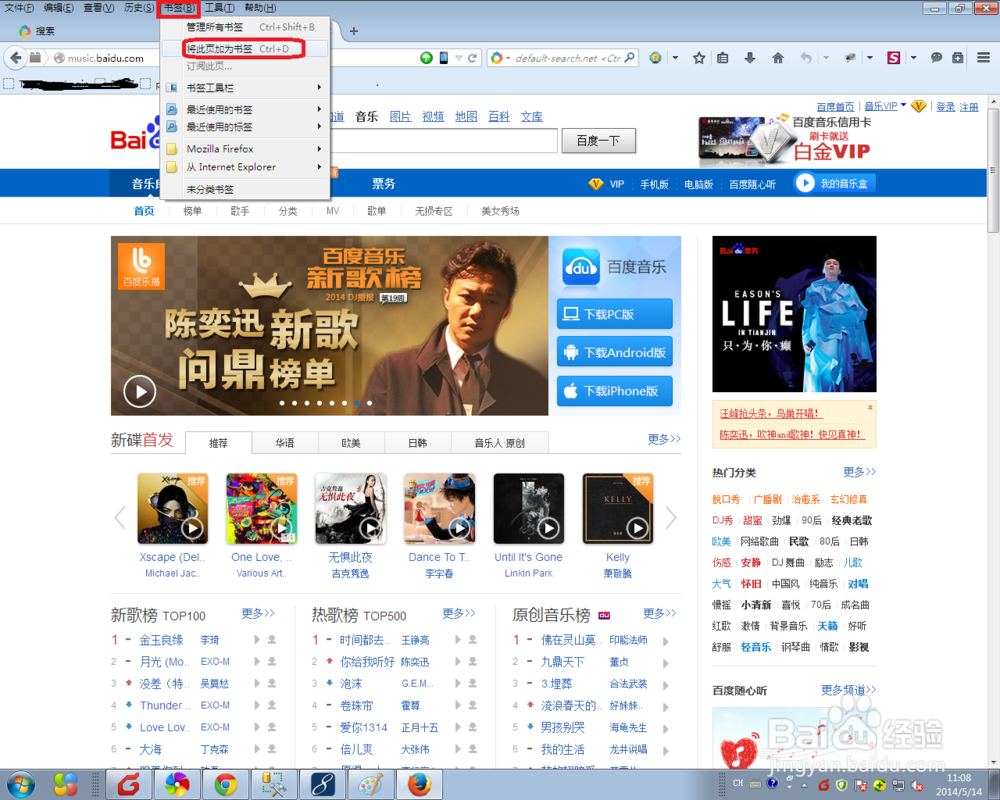Open Google Chrome from the taskbar
Screen dimensions: 1000x800
[x=225, y=785]
